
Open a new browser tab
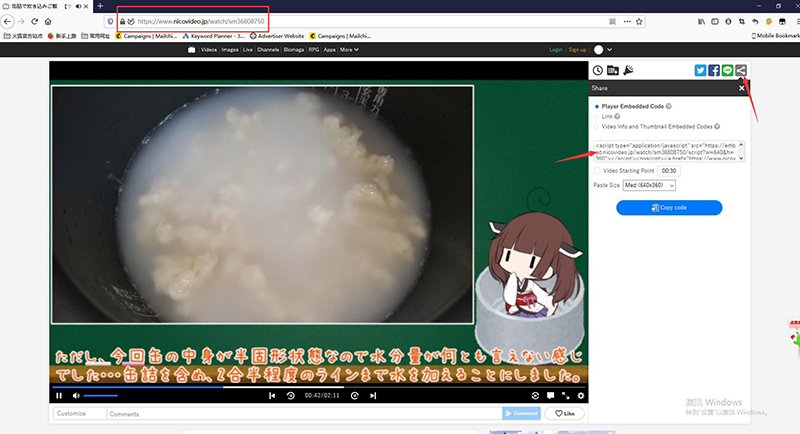pyautogui.click(x=100, y=6)
